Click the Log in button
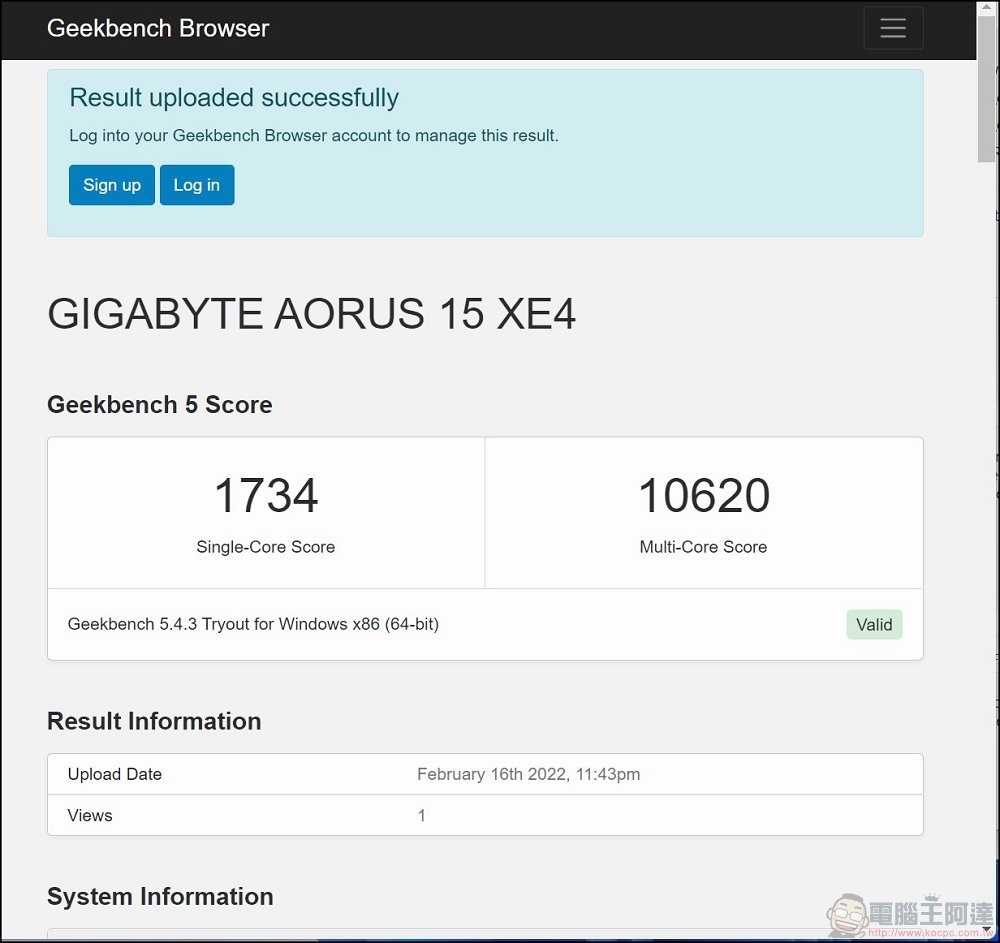Screen dimensions: 1000x943 (196, 184)
